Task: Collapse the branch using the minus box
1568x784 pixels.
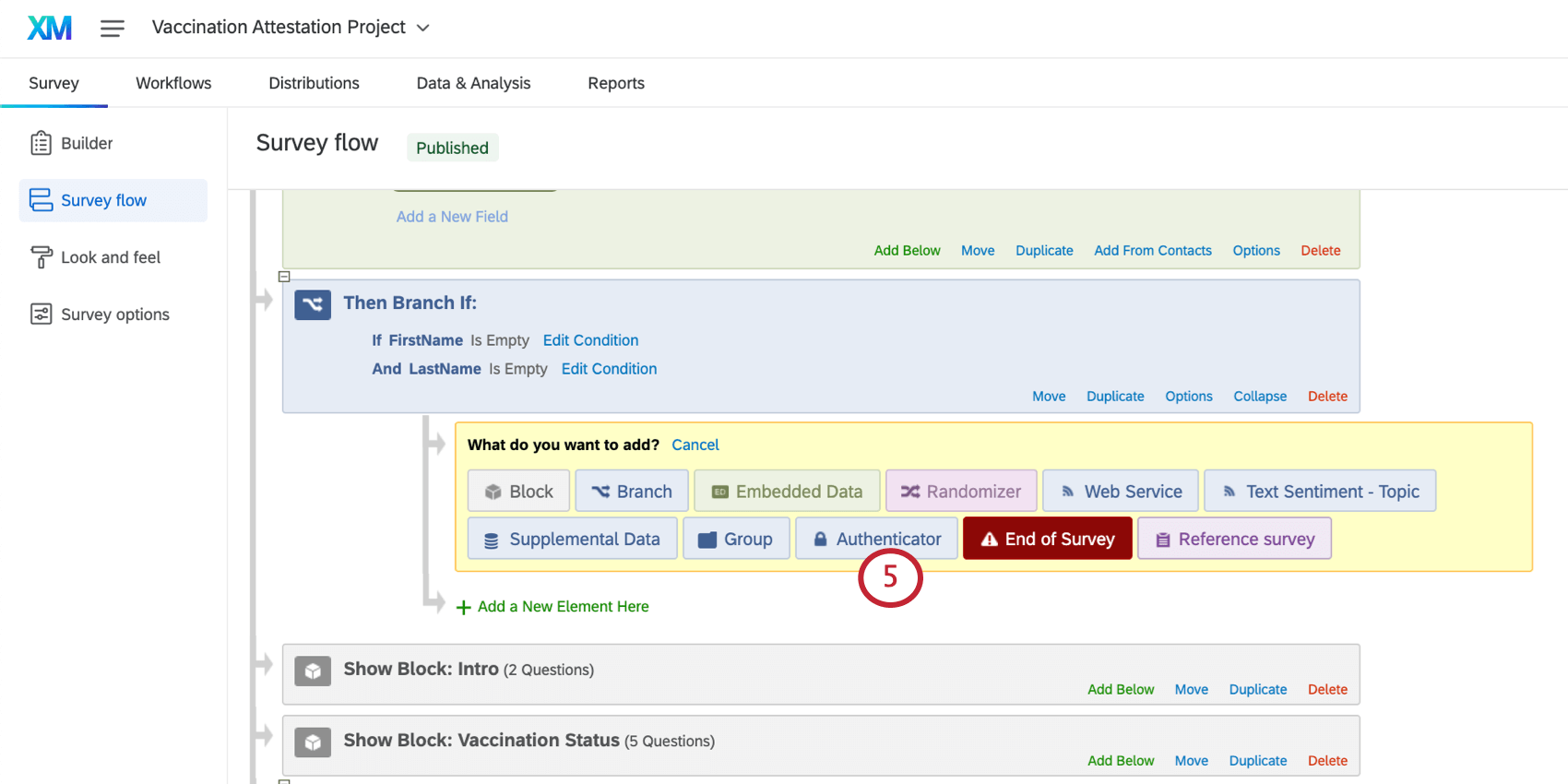Action: coord(284,277)
